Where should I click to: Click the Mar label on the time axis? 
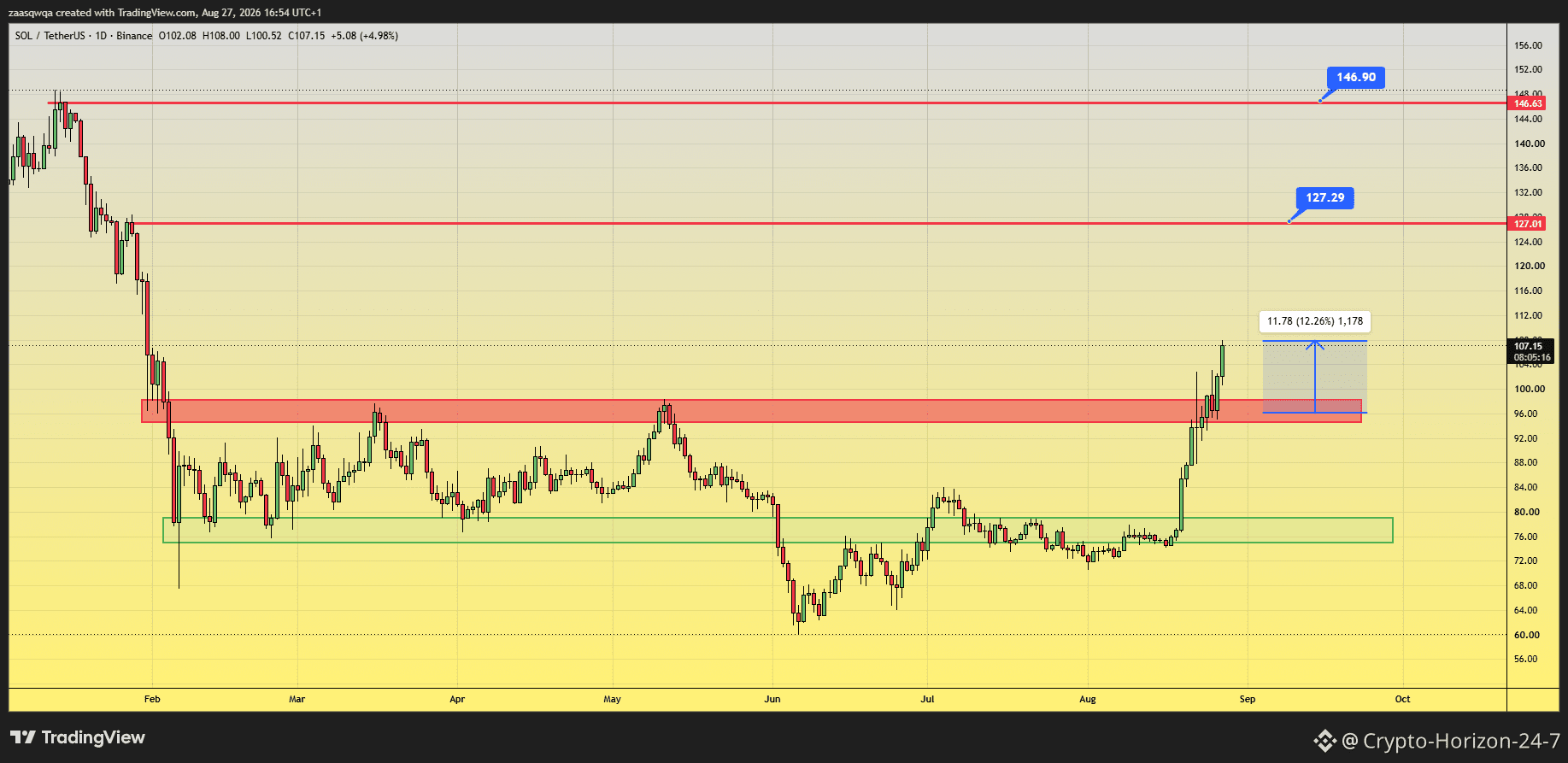[x=297, y=699]
